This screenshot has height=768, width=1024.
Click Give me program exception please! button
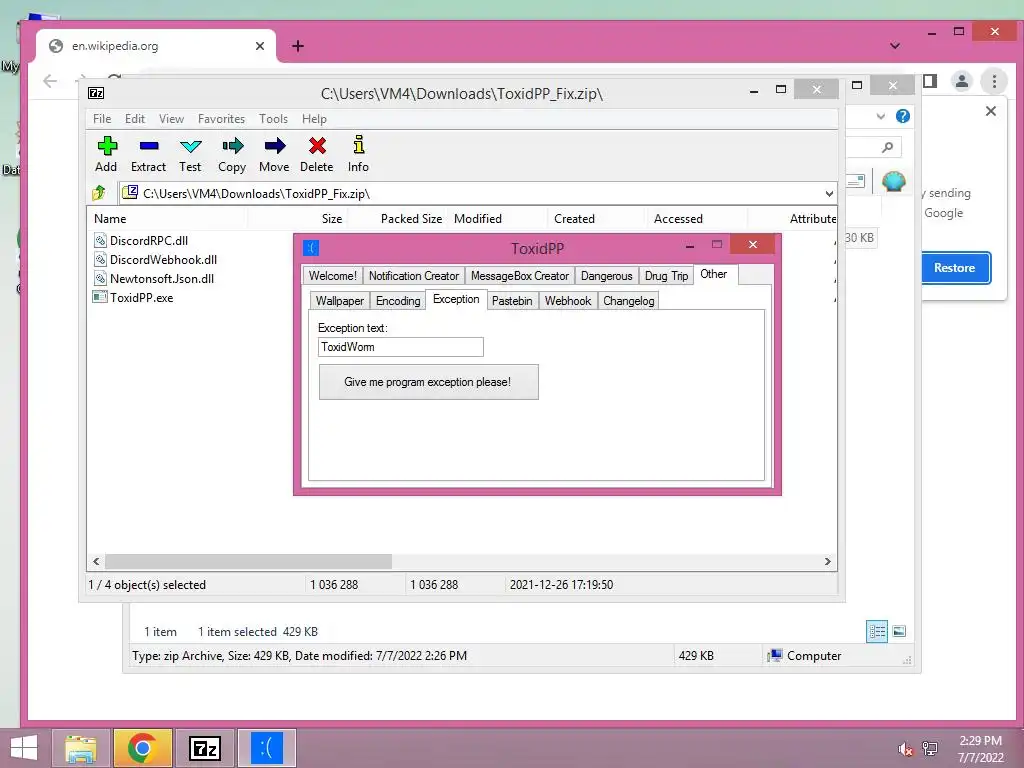click(428, 382)
